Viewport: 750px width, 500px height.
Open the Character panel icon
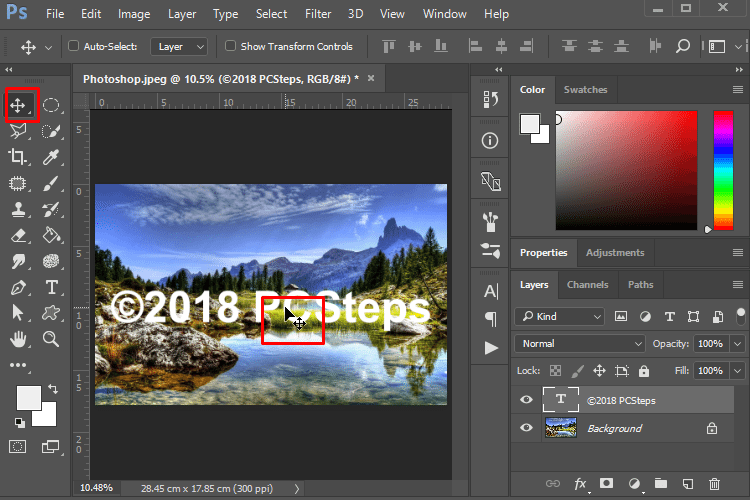pyautogui.click(x=491, y=291)
